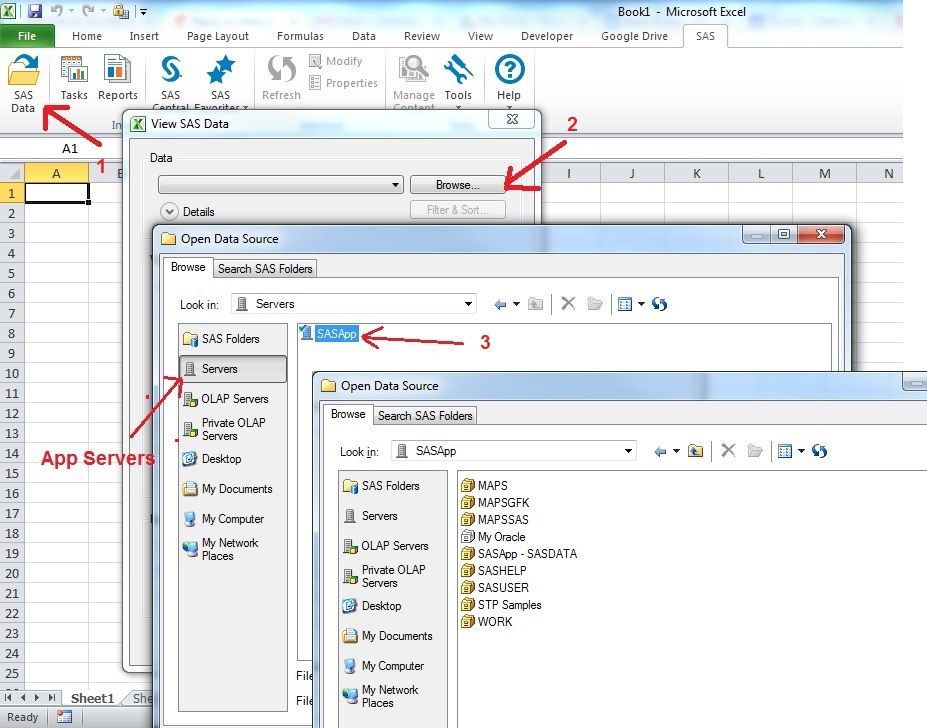Open the Reports ribbon button
The image size is (927, 728).
click(x=118, y=78)
